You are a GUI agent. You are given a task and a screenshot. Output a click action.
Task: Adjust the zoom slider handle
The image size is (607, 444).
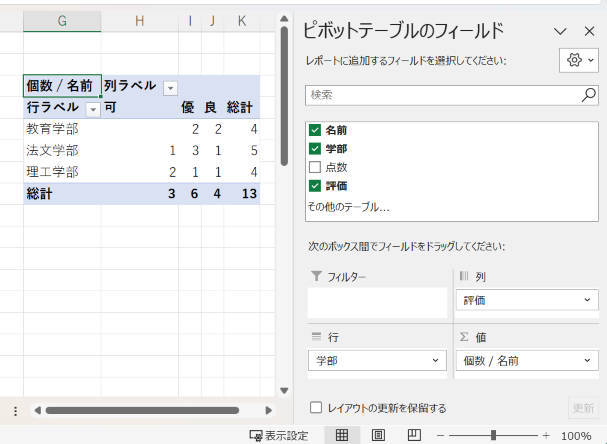(x=493, y=435)
